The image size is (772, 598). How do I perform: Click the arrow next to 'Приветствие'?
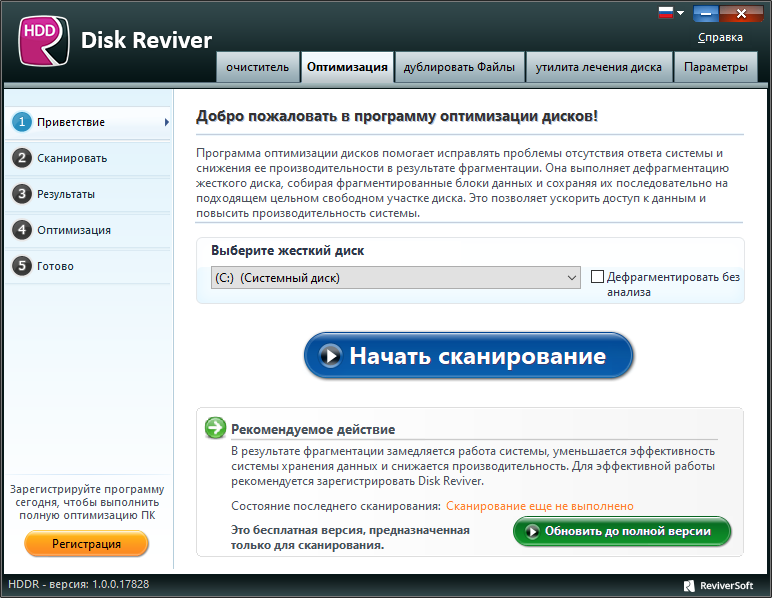pos(167,122)
